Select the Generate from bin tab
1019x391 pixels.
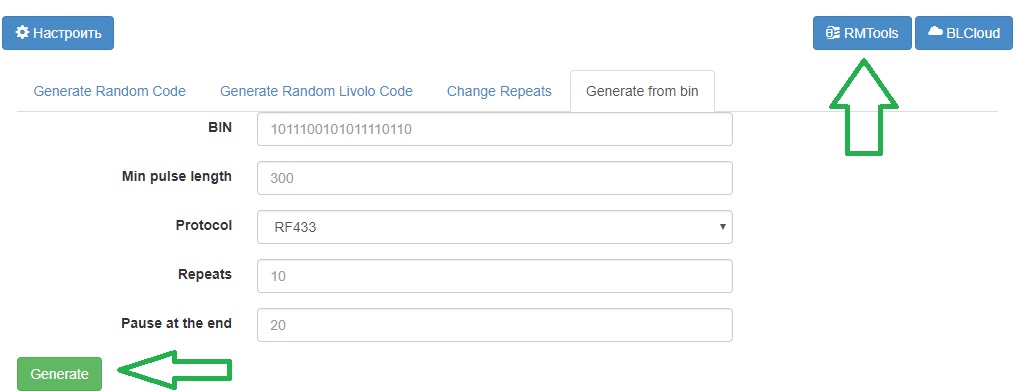tap(642, 91)
